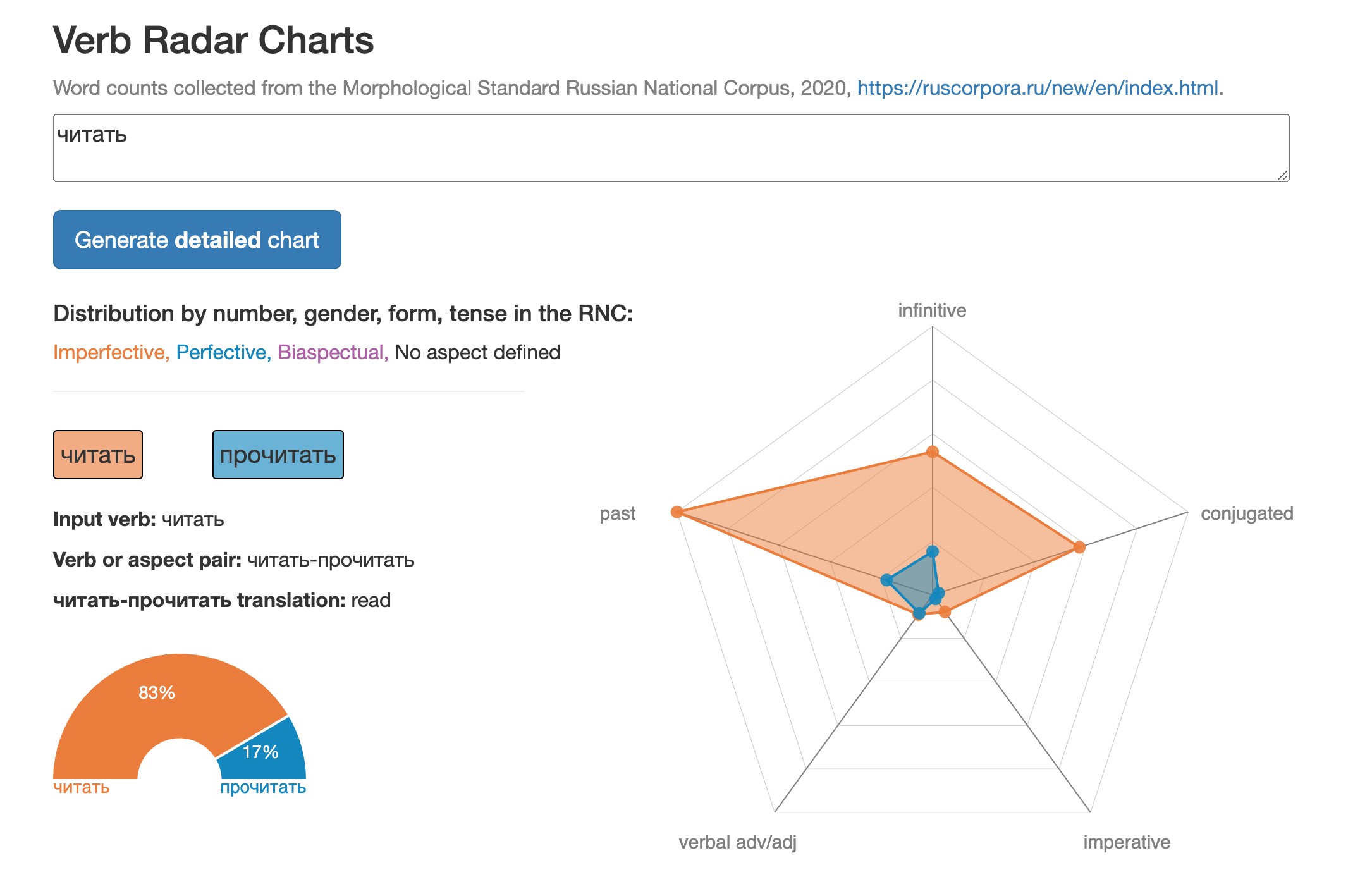Click the blue infinitive data point
Screen dimensions: 1372x889
[x=932, y=552]
